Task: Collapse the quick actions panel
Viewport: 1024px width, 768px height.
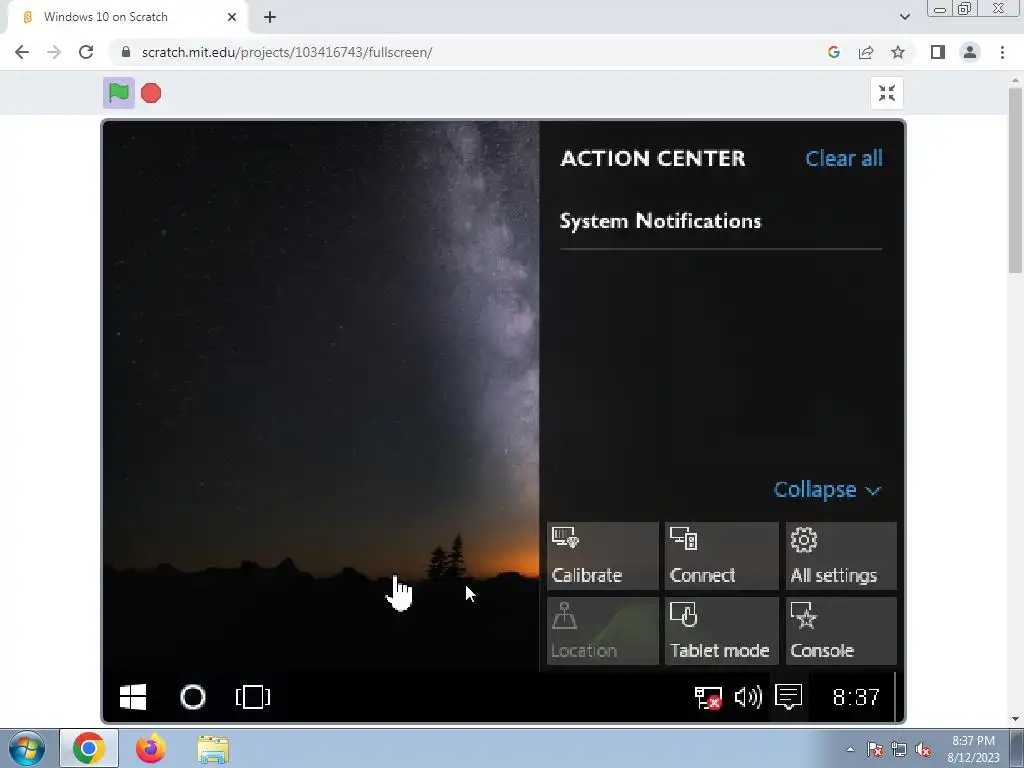Action: point(827,490)
